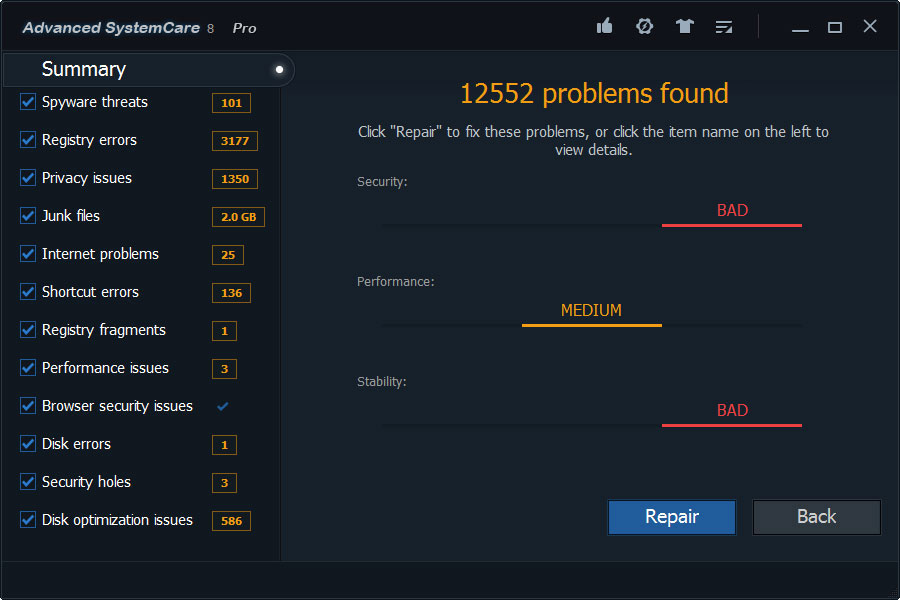The width and height of the screenshot is (900, 600).
Task: Open Performance issues item
Action: [x=105, y=368]
